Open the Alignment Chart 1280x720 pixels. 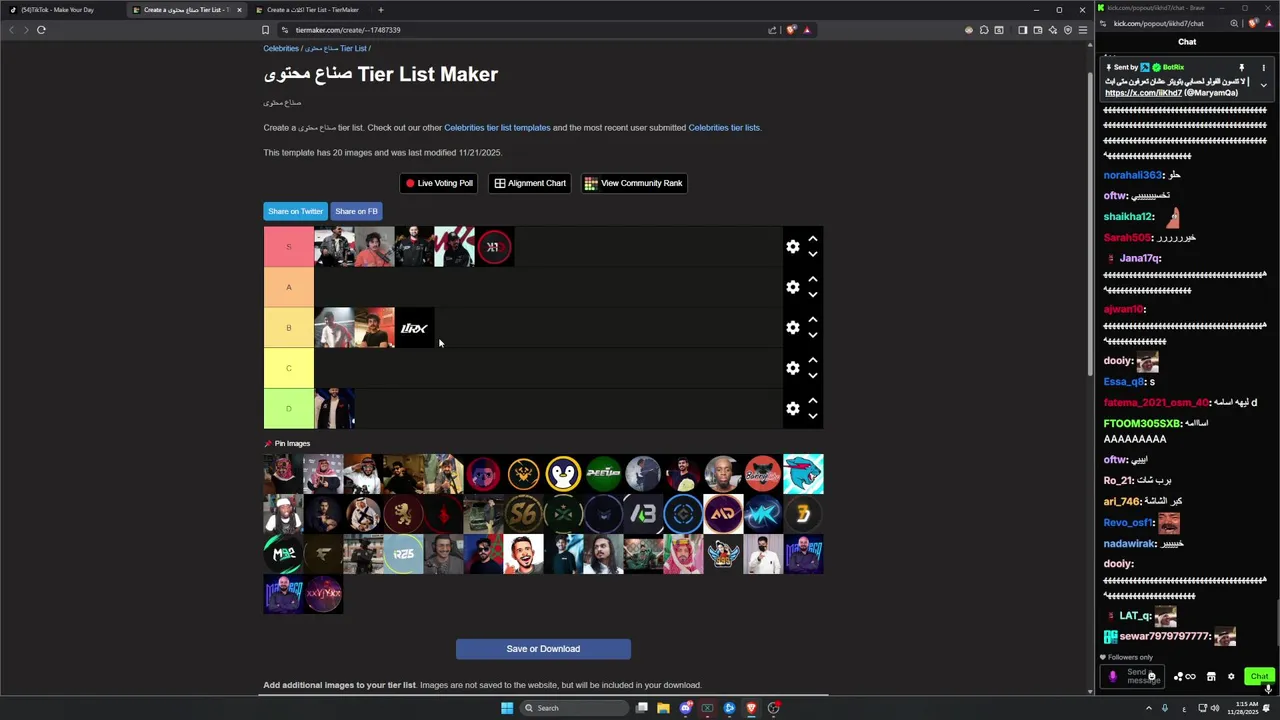coord(530,183)
